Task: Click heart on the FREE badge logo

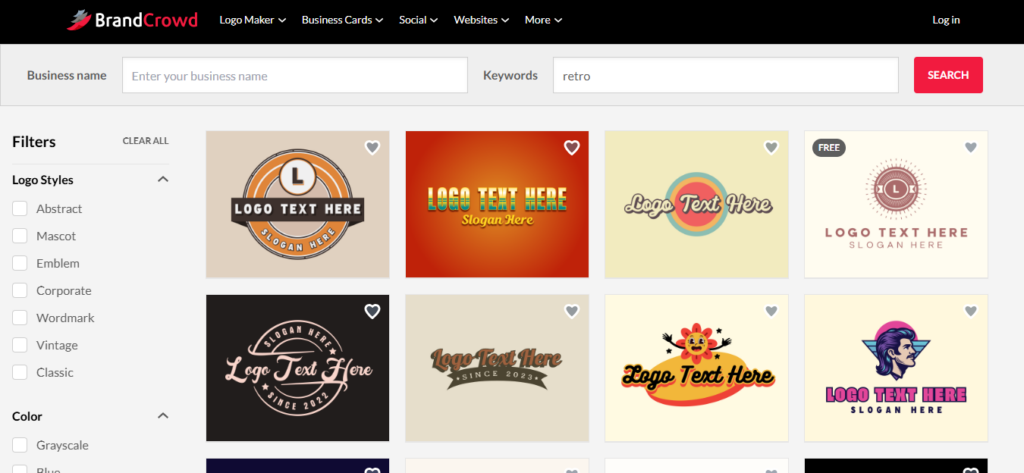Action: 970,148
